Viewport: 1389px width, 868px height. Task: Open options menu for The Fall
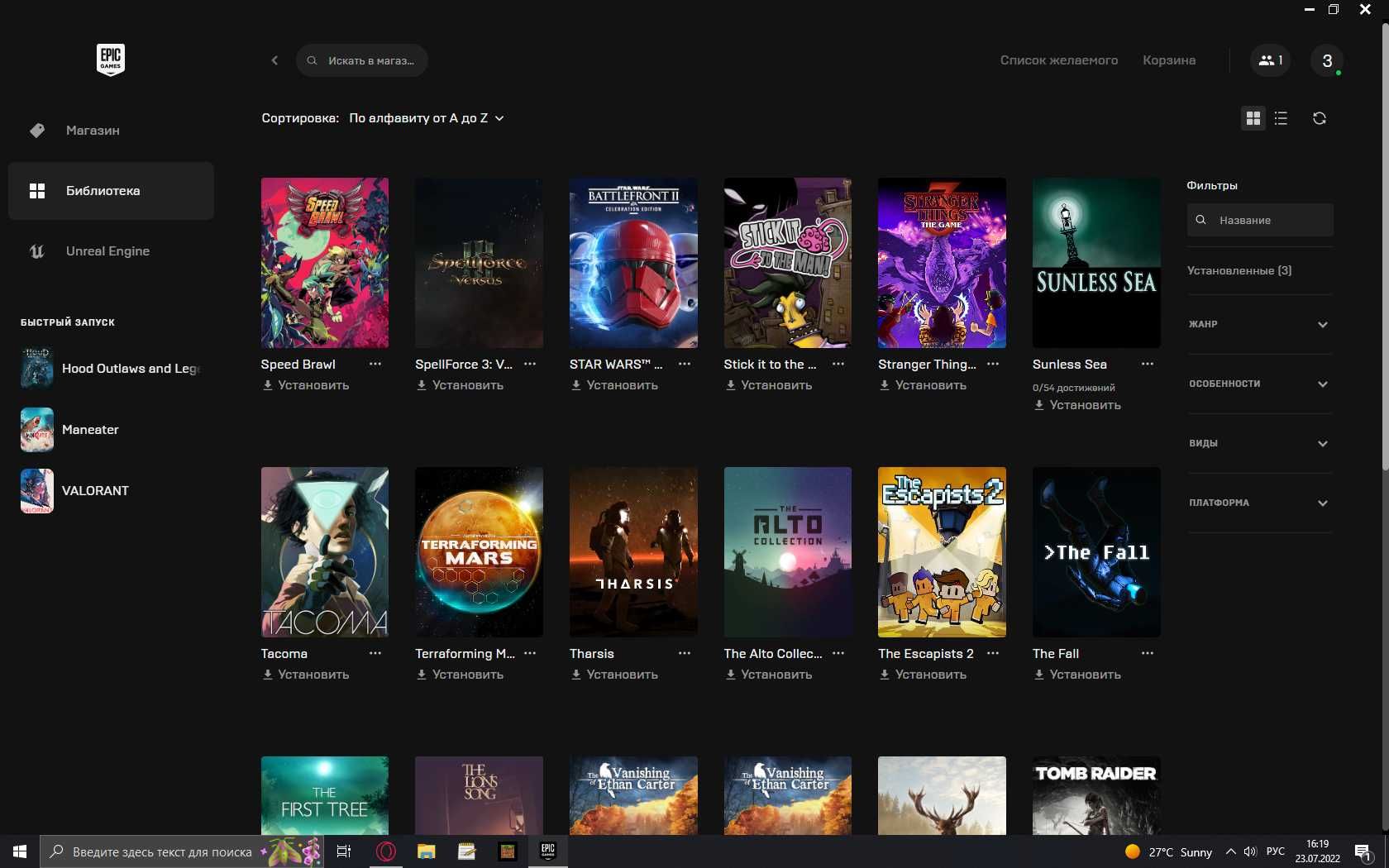[x=1148, y=653]
